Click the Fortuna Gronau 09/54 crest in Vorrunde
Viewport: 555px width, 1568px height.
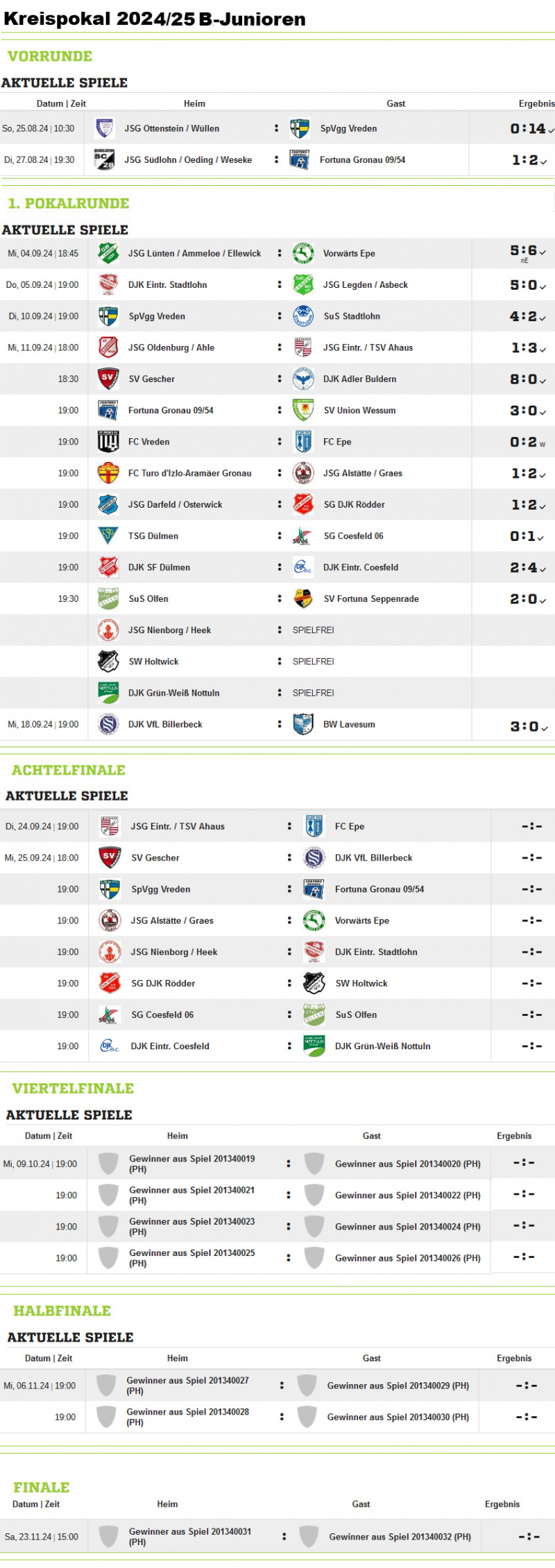pos(300,160)
